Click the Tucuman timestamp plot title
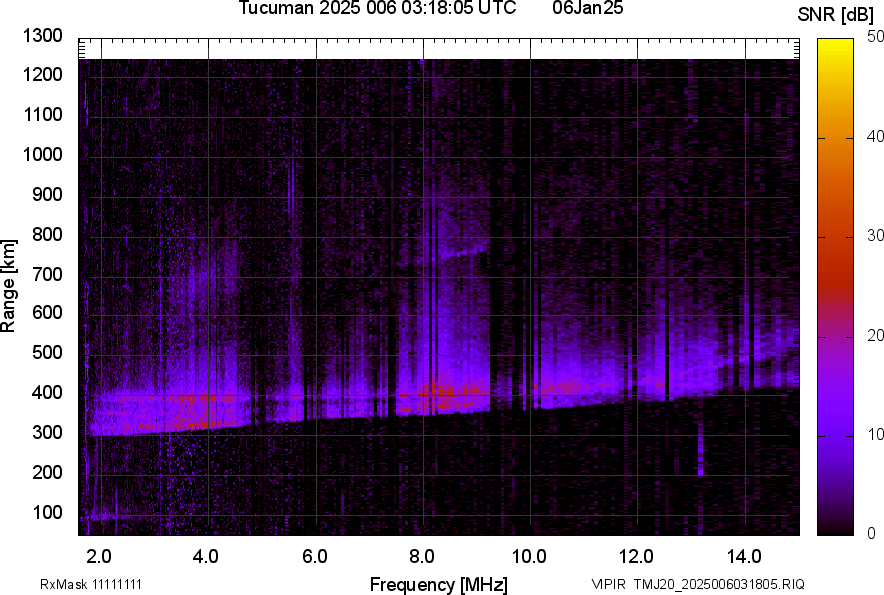The height and width of the screenshot is (595, 884). pyautogui.click(x=377, y=9)
